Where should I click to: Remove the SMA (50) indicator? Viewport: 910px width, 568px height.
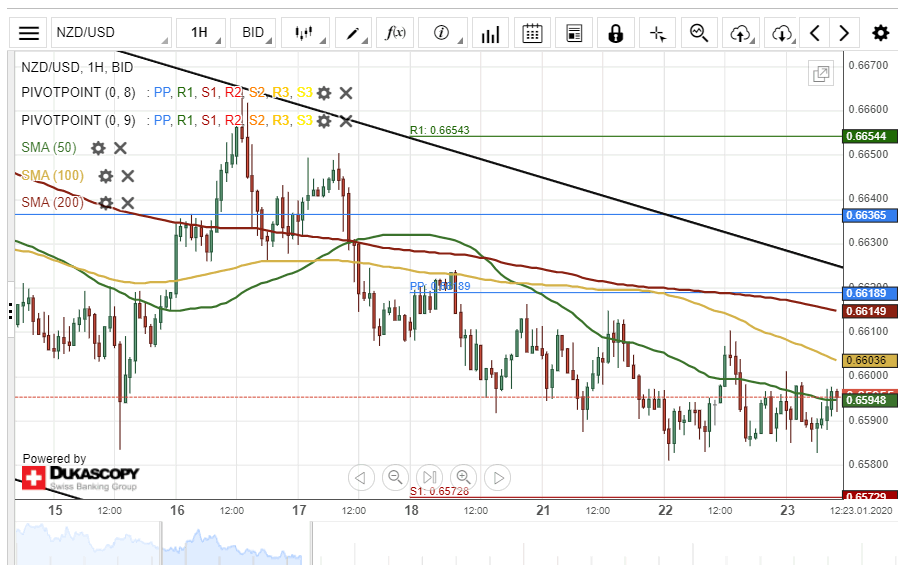tap(120, 148)
